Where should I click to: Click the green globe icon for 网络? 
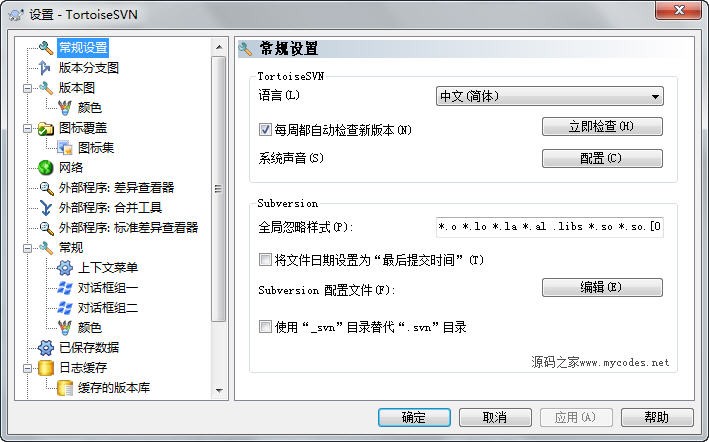pyautogui.click(x=46, y=168)
